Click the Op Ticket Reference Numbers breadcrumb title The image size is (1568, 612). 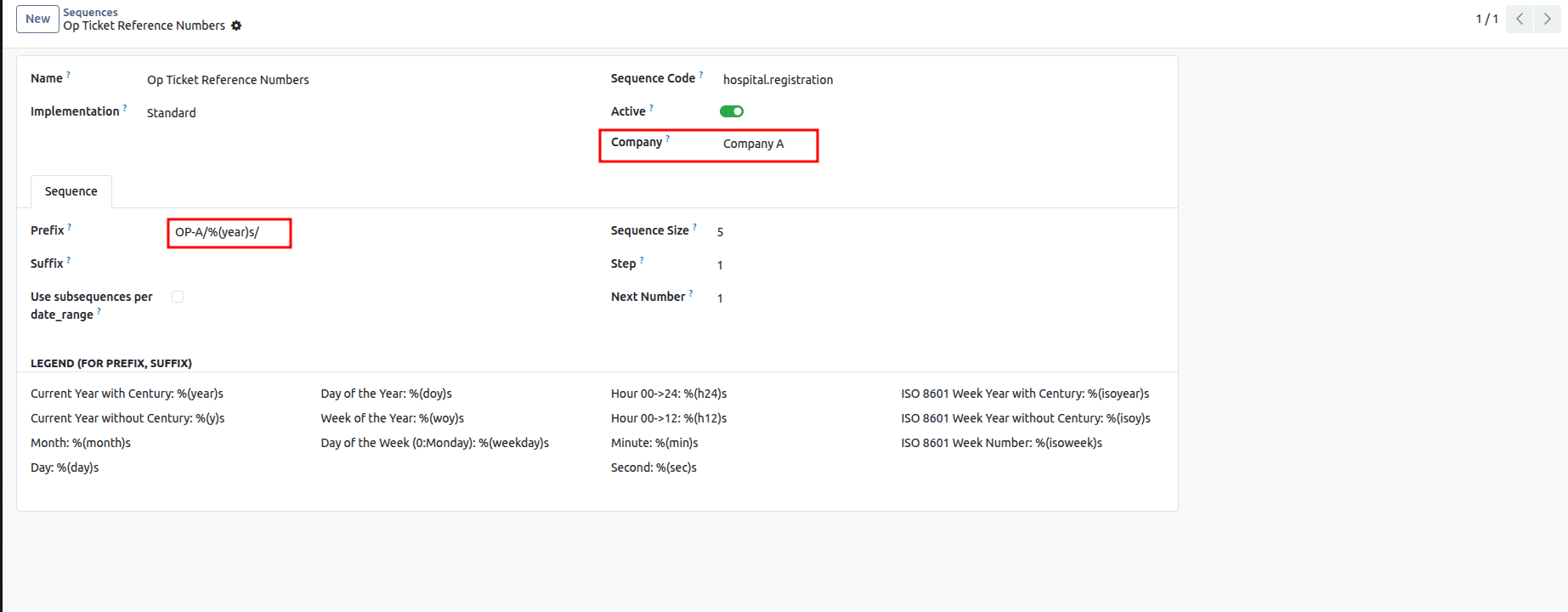point(144,25)
